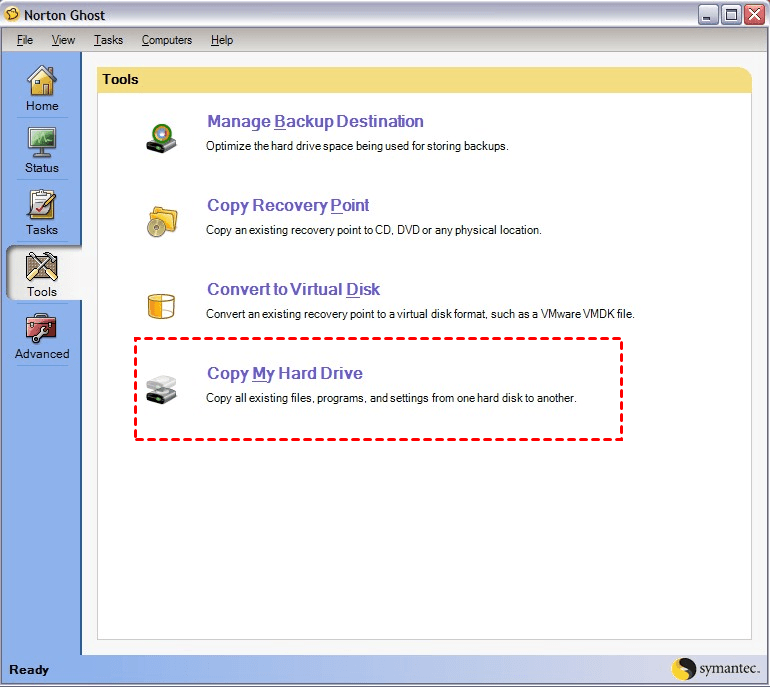Click the 'VMware VMDK file' description text

[x=420, y=314]
